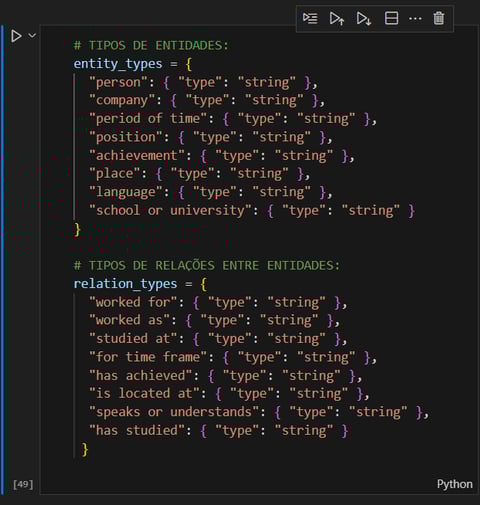Execute above cells icon
Screen dimensions: 480x505
[337, 18]
